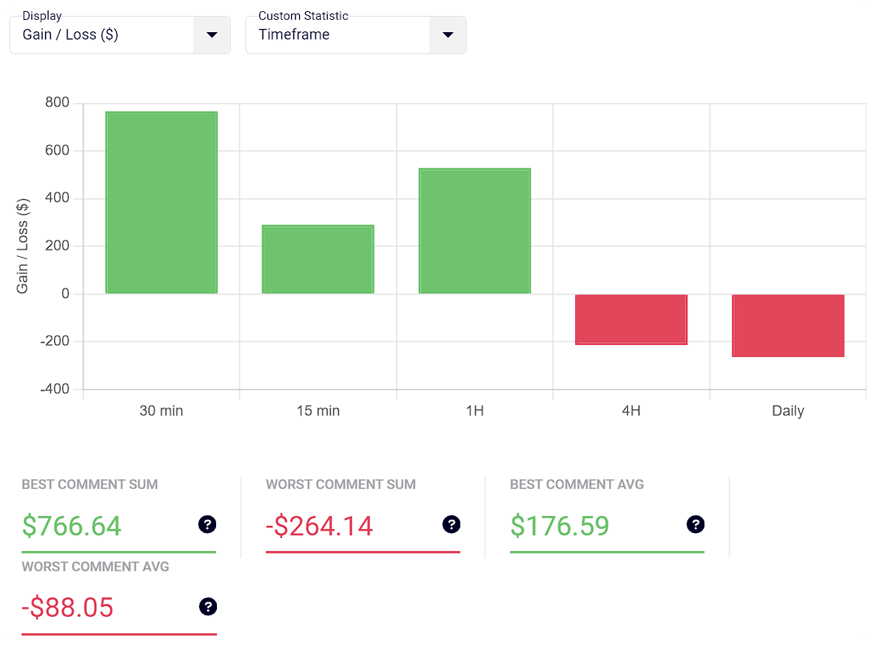The width and height of the screenshot is (875, 645).
Task: Open the Custom Statistic Timeframe dropdown
Action: 356,35
